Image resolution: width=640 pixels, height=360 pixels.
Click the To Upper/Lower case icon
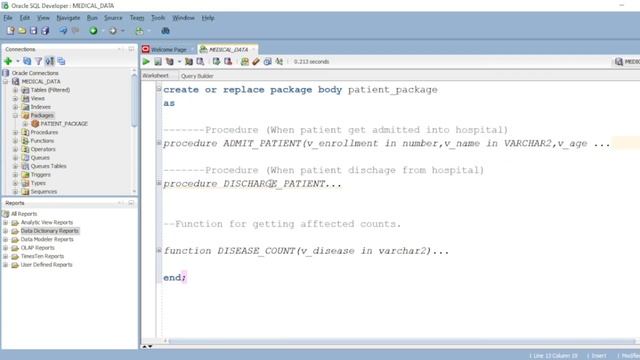coord(279,62)
